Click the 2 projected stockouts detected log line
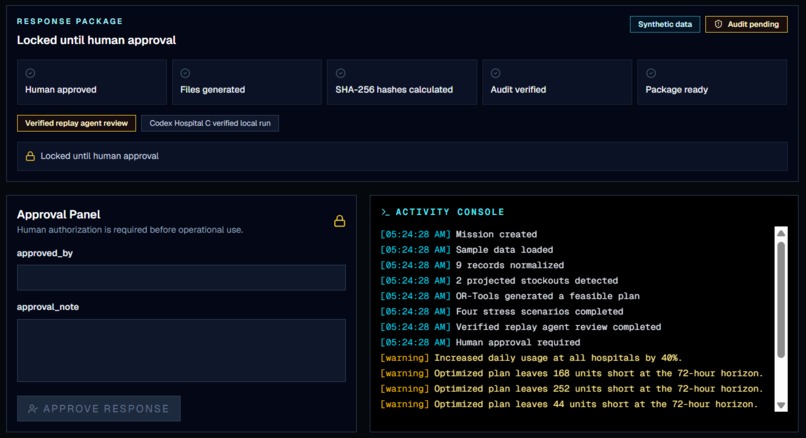806x438 pixels. pyautogui.click(x=499, y=281)
